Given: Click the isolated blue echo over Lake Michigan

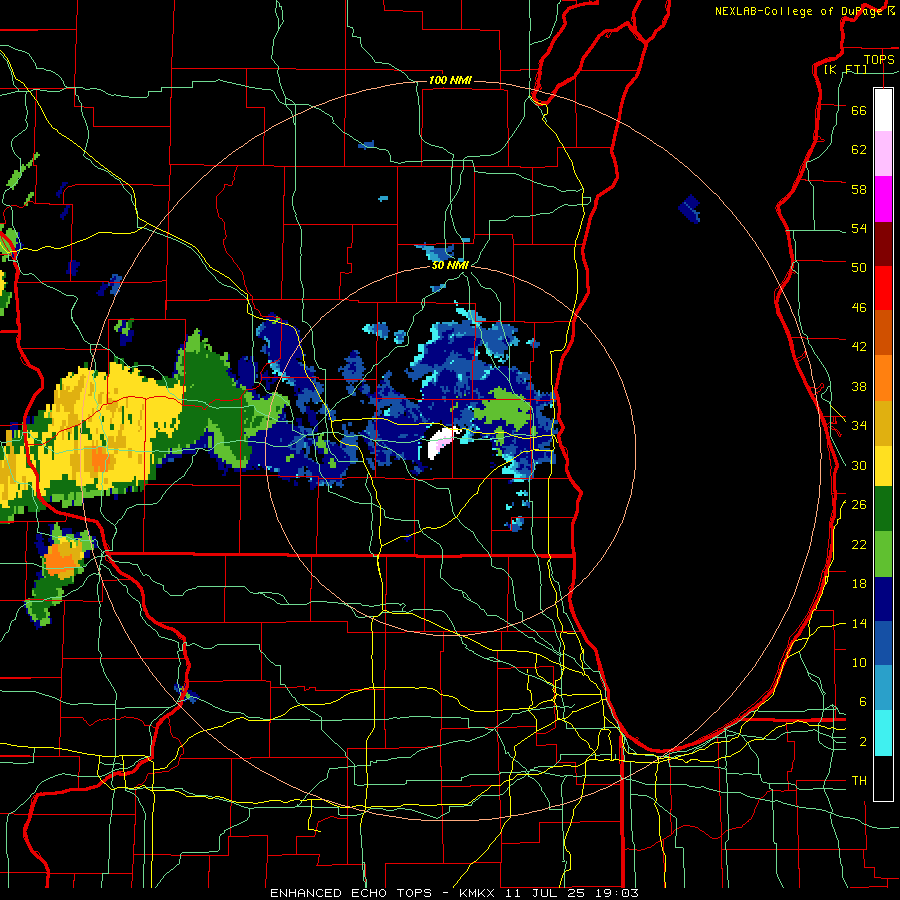Looking at the screenshot, I should coord(689,208).
